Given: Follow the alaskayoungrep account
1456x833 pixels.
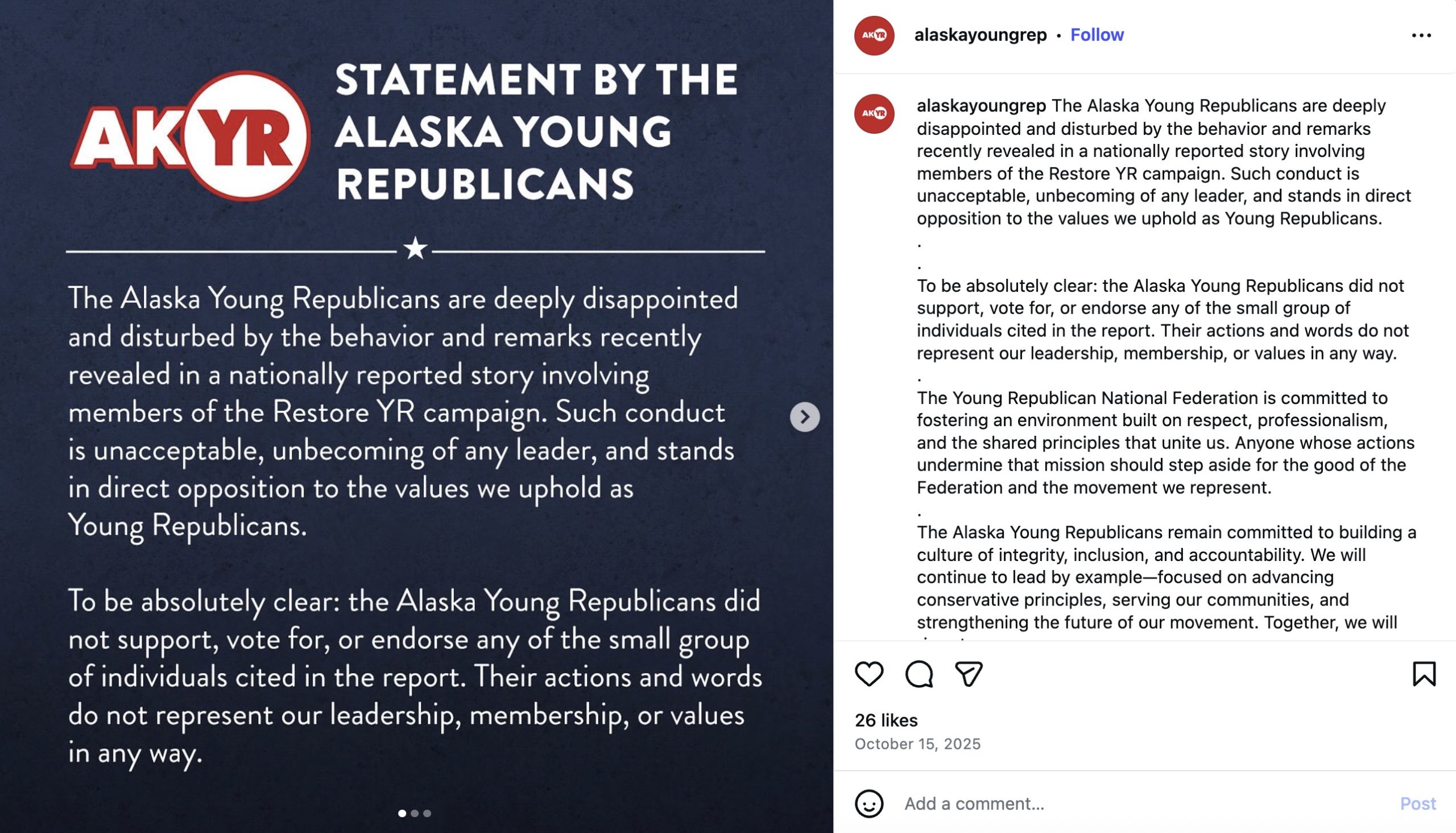Looking at the screenshot, I should click(1097, 35).
